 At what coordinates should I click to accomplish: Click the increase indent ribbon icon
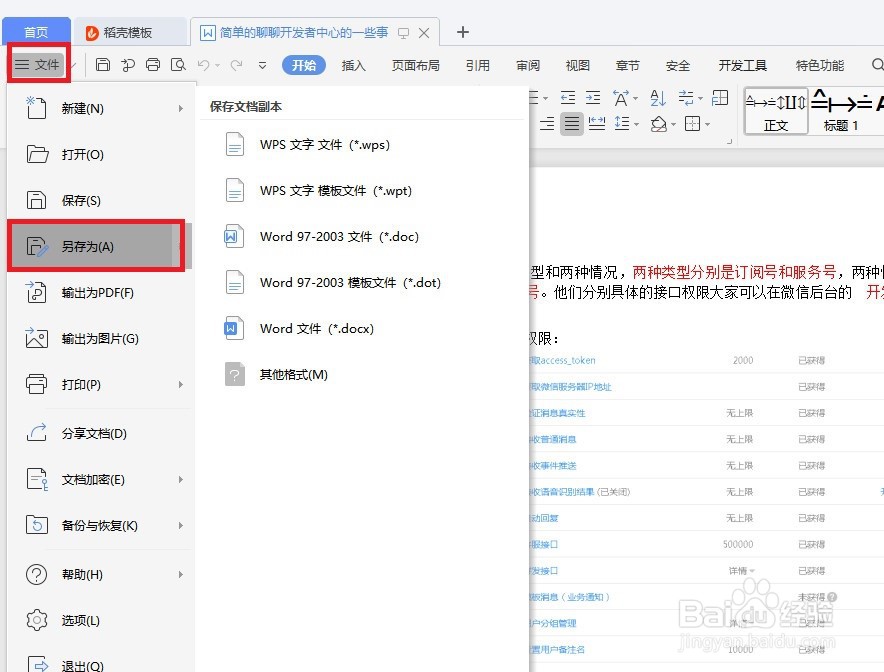pos(593,98)
